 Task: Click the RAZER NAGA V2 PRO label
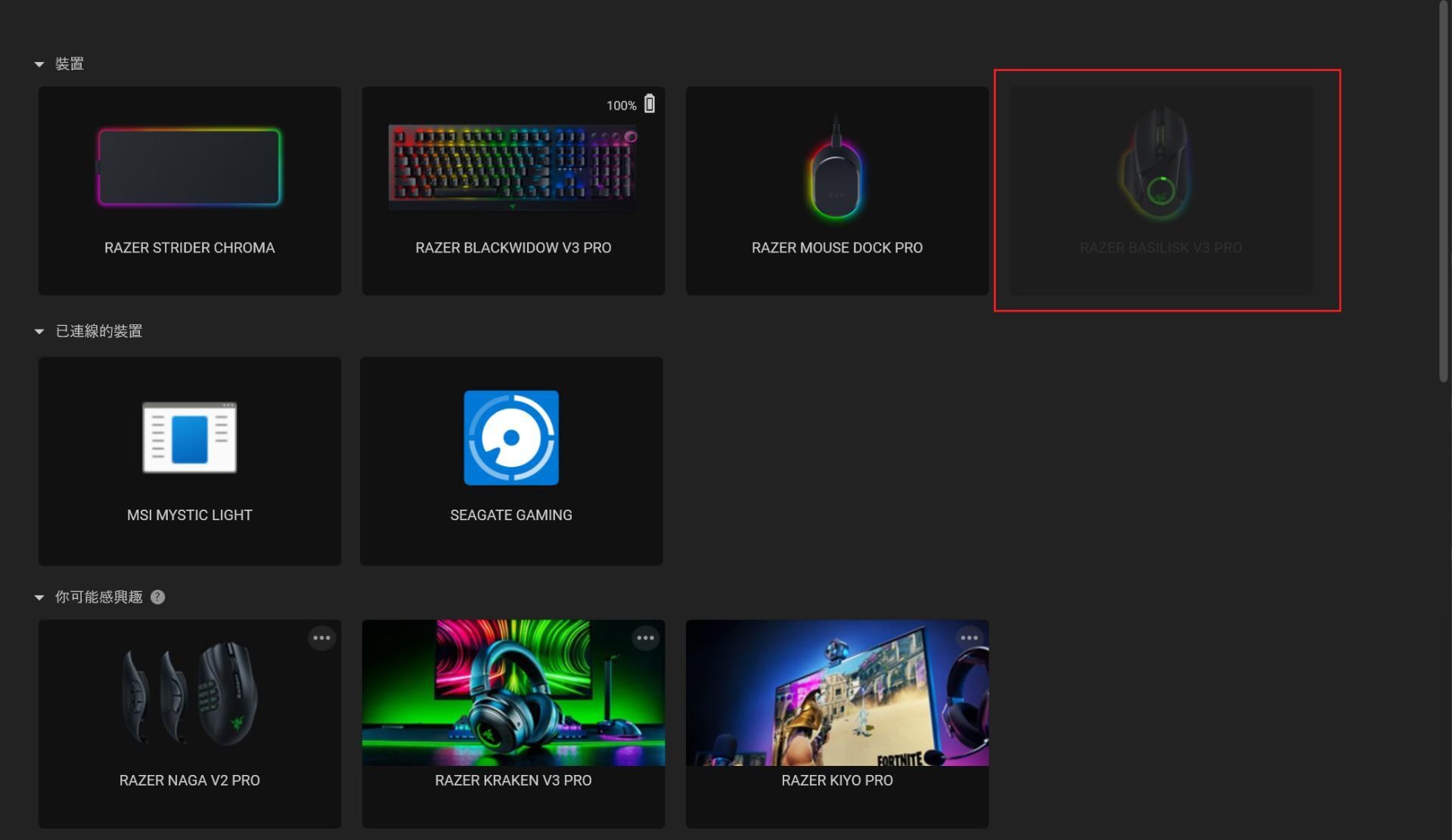pyautogui.click(x=189, y=780)
